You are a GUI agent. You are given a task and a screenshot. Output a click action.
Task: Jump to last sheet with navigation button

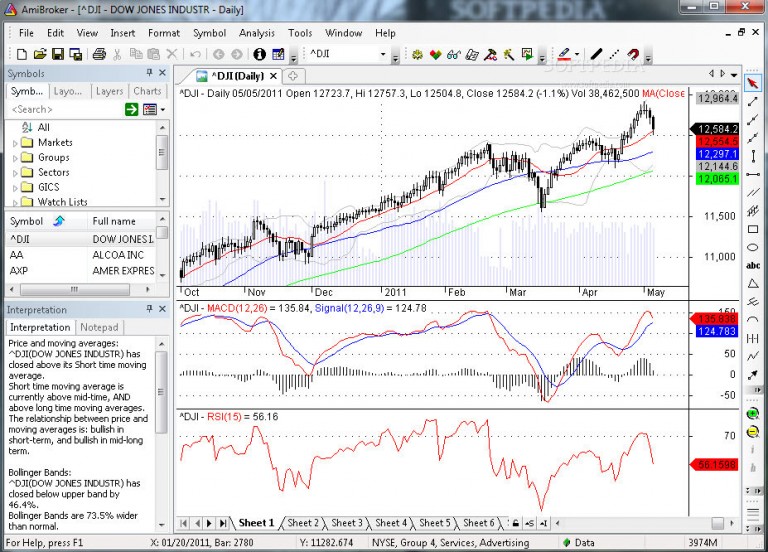(223, 523)
